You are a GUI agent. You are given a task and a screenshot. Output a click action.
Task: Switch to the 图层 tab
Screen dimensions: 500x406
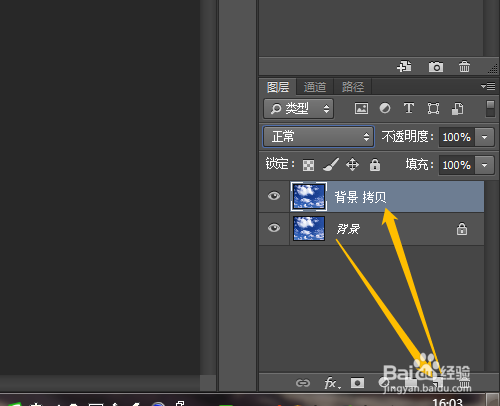click(x=278, y=87)
